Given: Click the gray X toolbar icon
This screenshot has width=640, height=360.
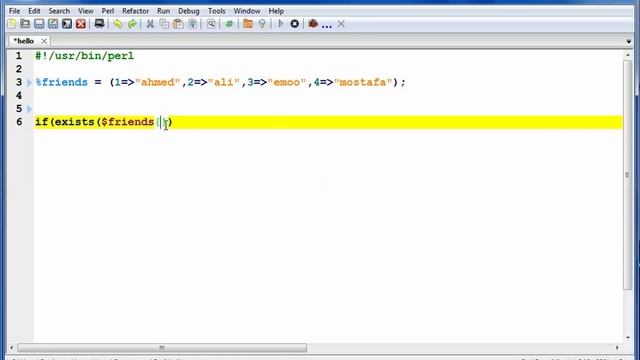Looking at the screenshot, I should [341, 24].
